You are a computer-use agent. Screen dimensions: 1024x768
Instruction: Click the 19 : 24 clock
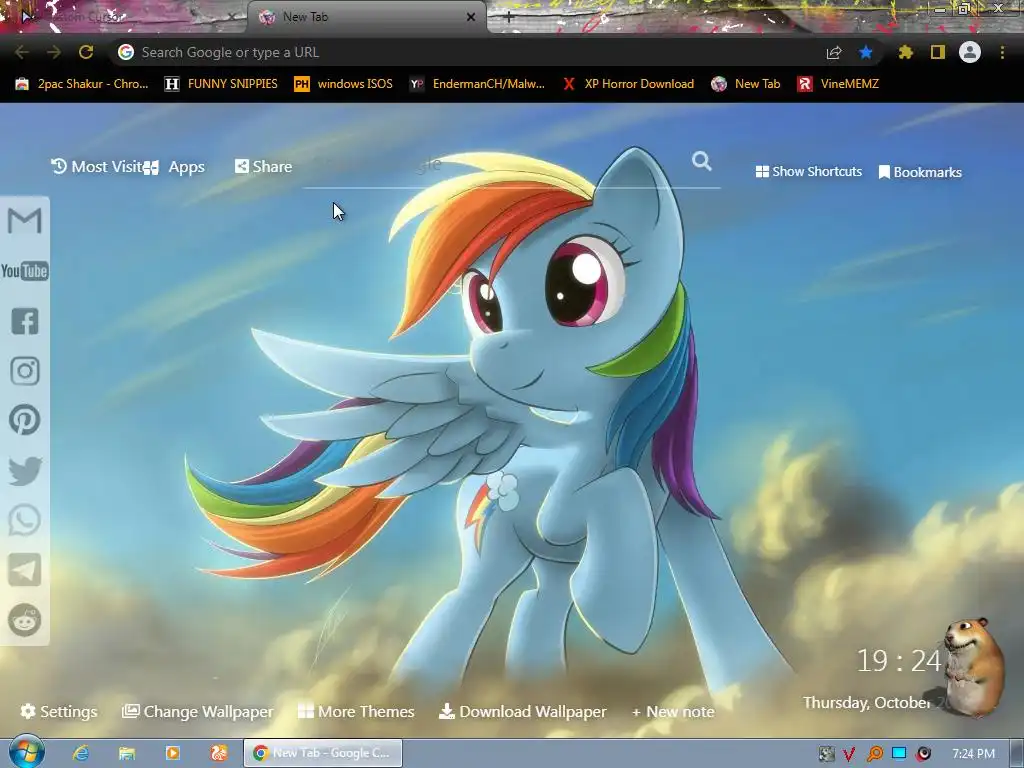pos(899,661)
